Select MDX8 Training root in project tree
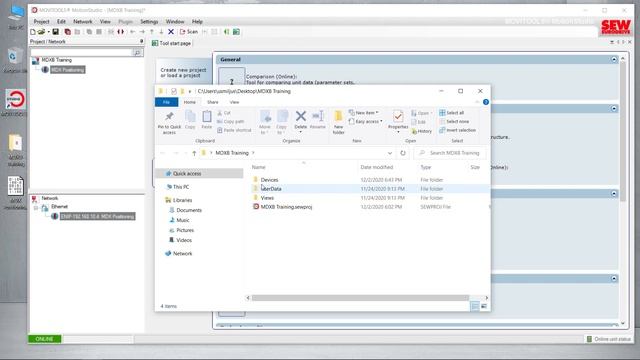Image resolution: width=640 pixels, height=360 pixels. click(56, 60)
